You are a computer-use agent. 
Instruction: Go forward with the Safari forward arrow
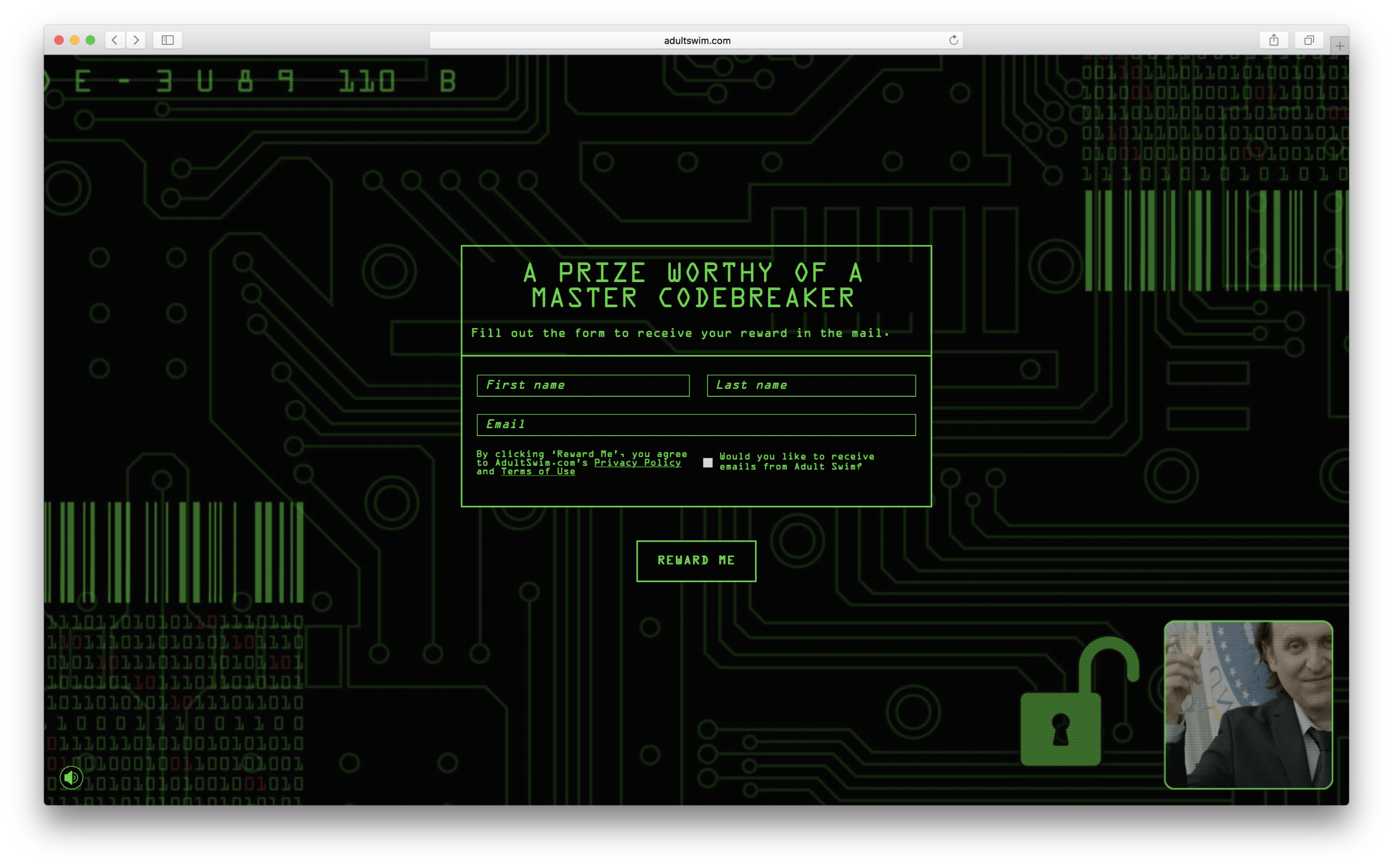[136, 40]
